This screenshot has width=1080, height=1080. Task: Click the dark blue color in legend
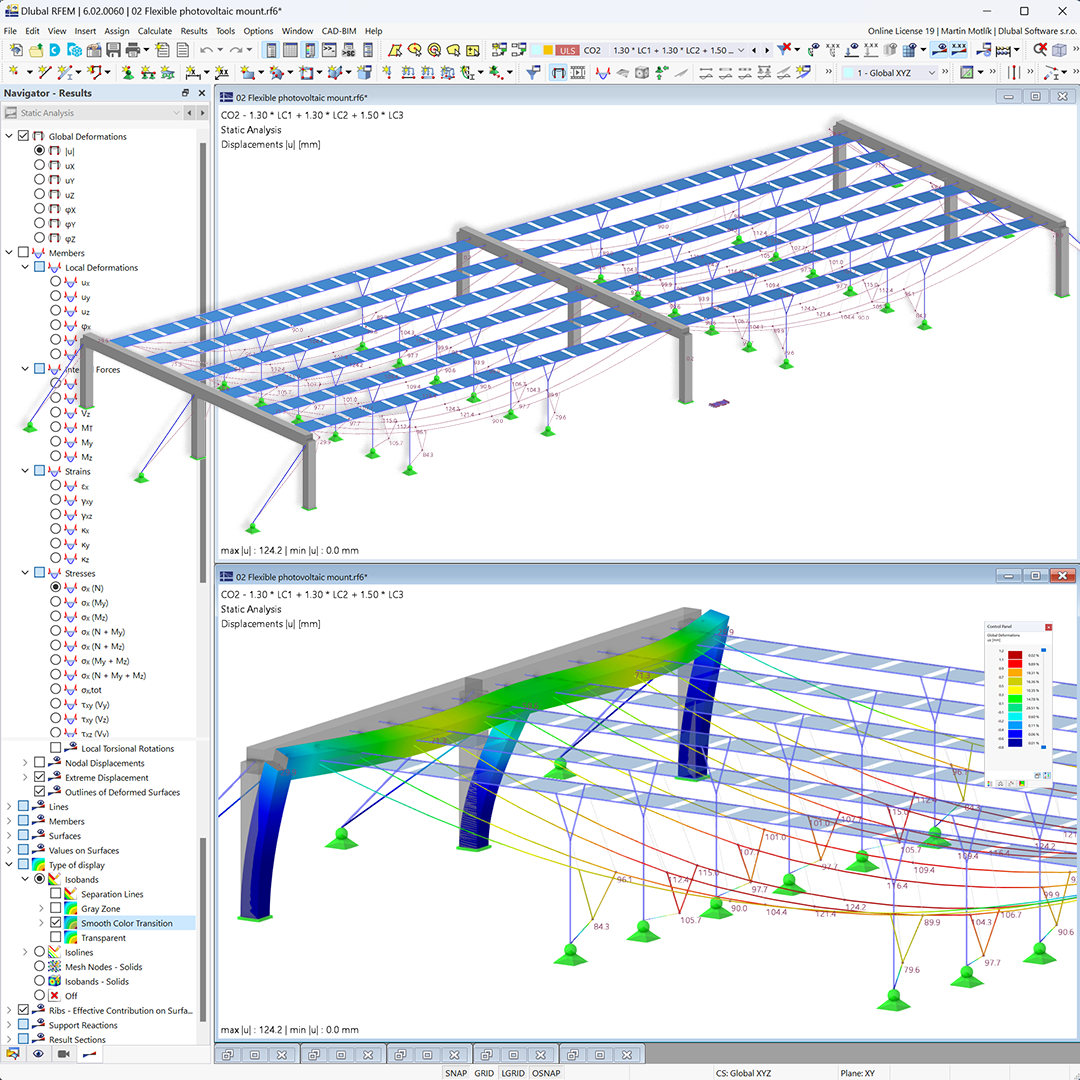[x=1015, y=742]
